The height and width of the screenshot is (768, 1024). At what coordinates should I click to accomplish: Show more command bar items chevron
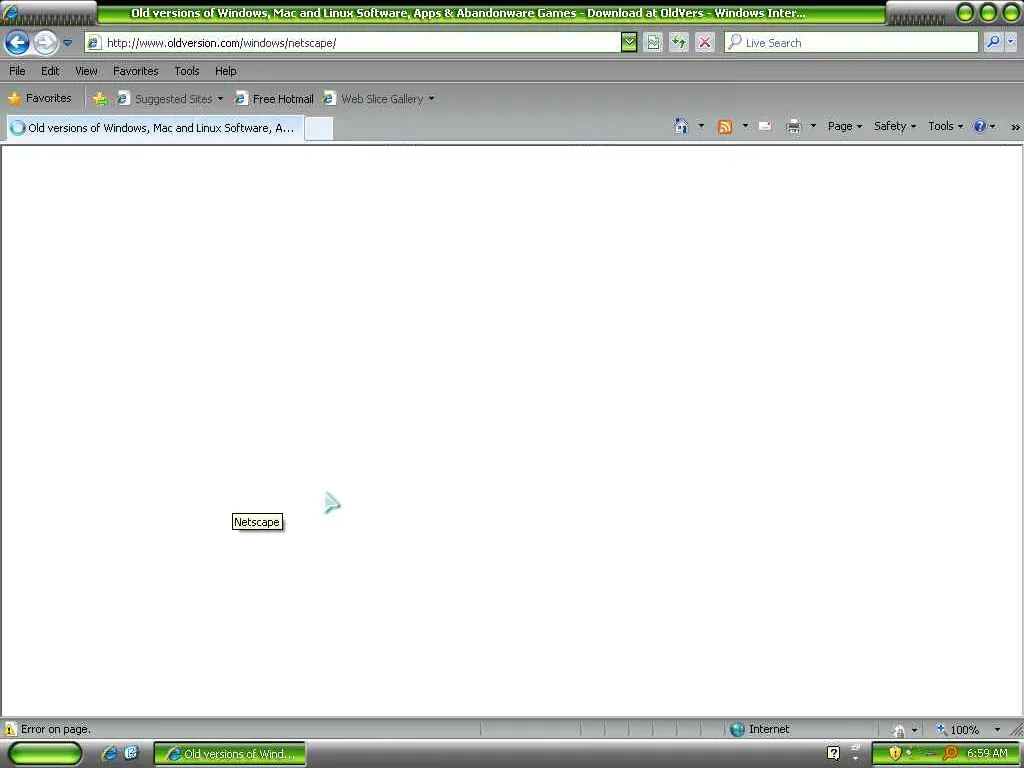pyautogui.click(x=1016, y=127)
